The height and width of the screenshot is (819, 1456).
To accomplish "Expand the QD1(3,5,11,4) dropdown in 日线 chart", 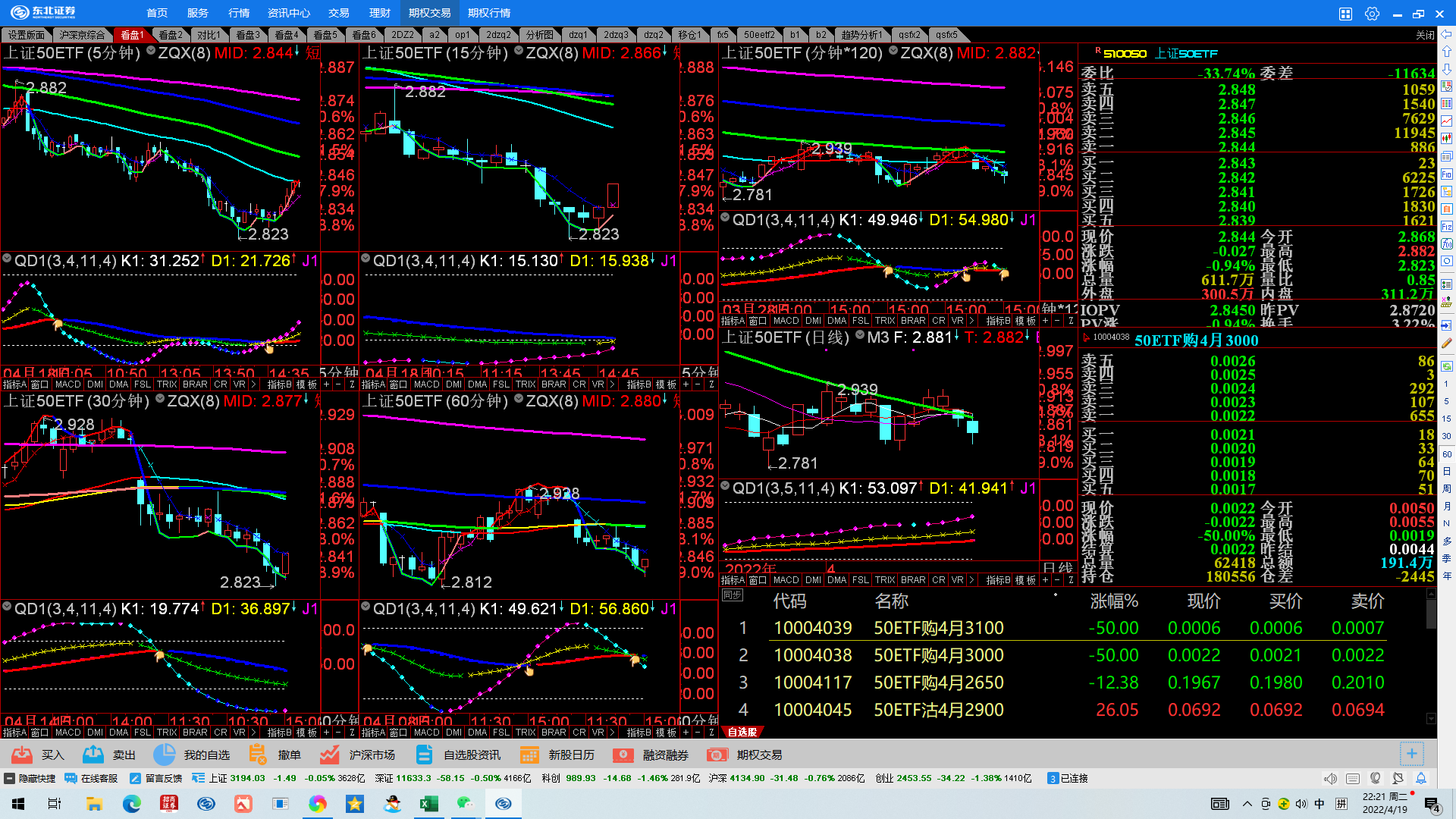I will pyautogui.click(x=725, y=486).
